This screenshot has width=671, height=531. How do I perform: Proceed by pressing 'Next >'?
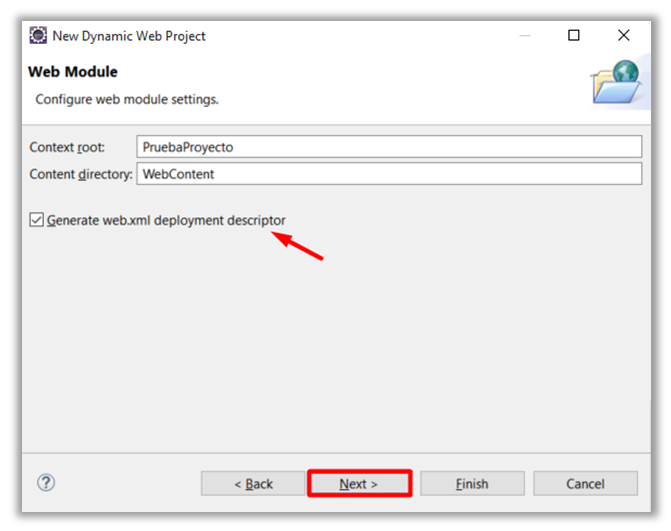(359, 484)
